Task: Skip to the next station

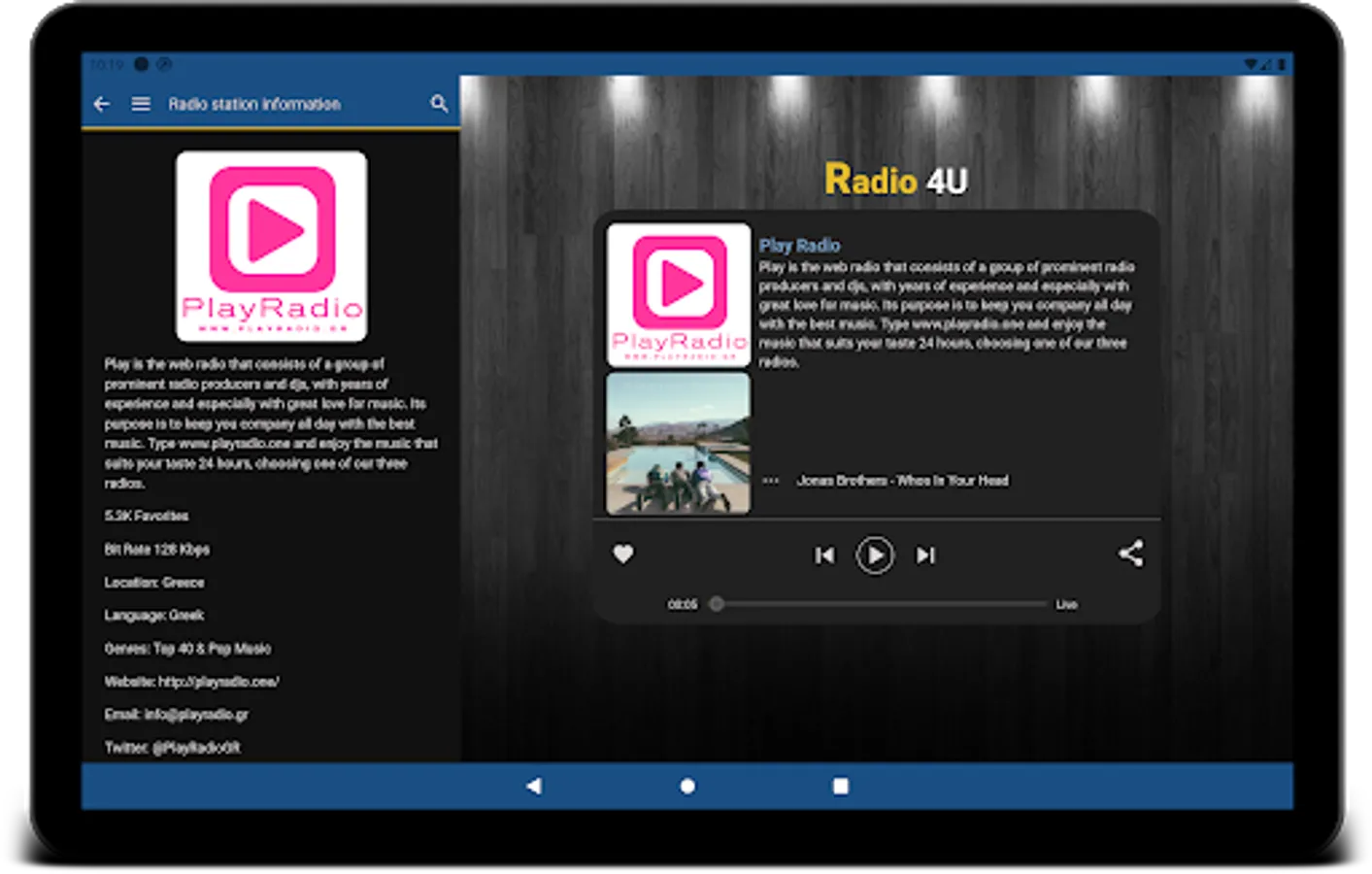Action: [x=925, y=555]
